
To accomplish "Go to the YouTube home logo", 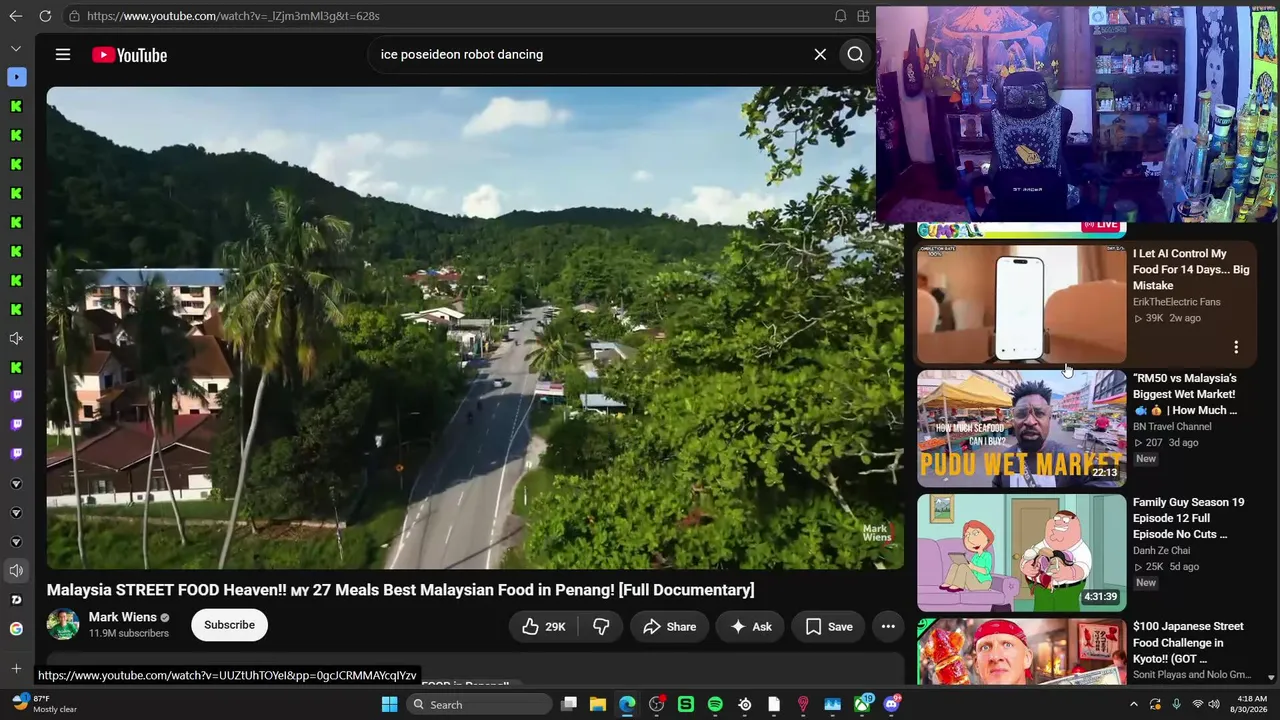I will point(129,55).
